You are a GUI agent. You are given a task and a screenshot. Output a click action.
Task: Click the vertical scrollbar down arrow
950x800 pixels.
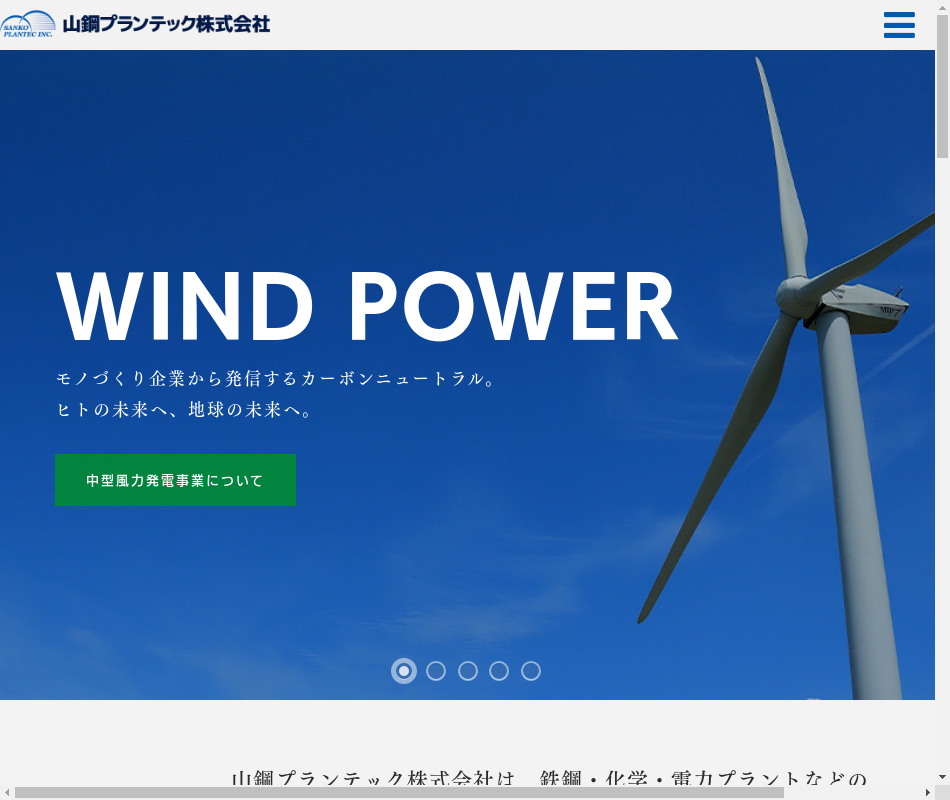(x=942, y=777)
